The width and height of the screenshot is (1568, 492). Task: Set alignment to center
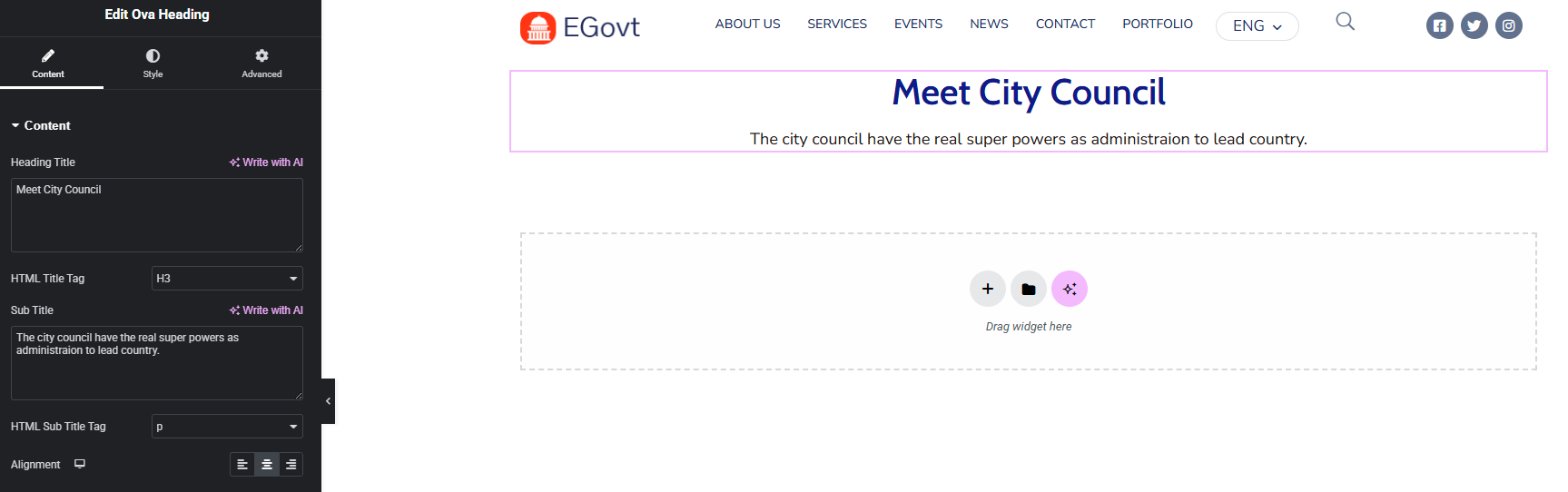(x=267, y=465)
